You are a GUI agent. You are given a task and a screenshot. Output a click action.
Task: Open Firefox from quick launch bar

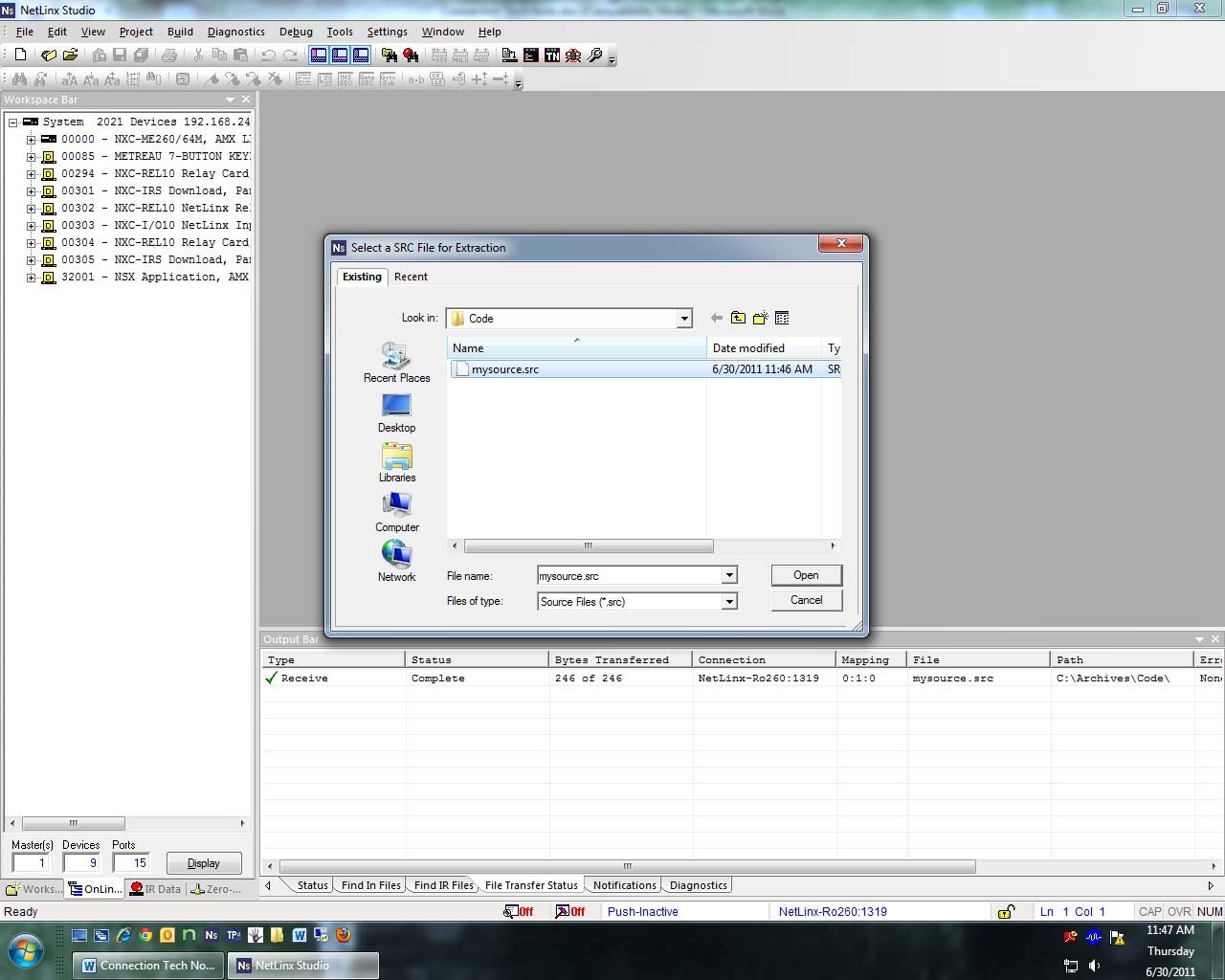(x=344, y=935)
